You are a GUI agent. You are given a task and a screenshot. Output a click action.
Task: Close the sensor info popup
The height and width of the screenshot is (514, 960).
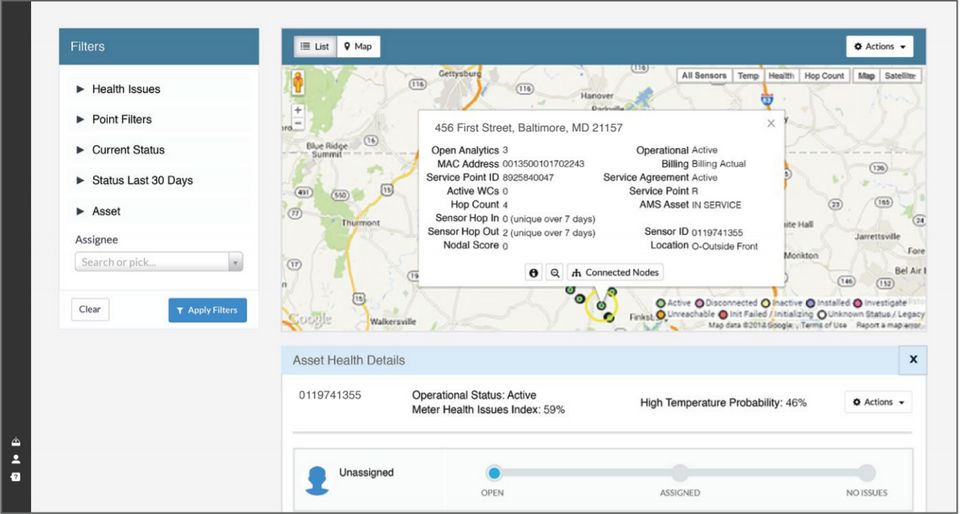click(771, 124)
